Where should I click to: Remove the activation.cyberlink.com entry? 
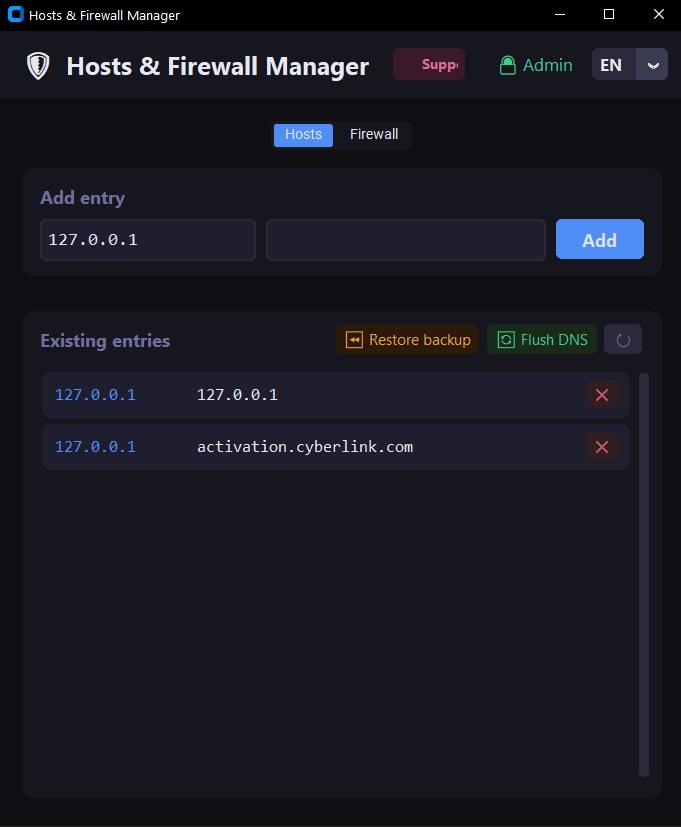point(602,447)
